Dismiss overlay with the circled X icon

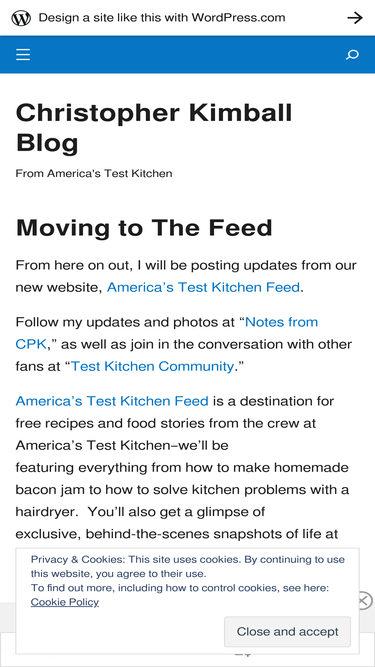click(x=364, y=600)
